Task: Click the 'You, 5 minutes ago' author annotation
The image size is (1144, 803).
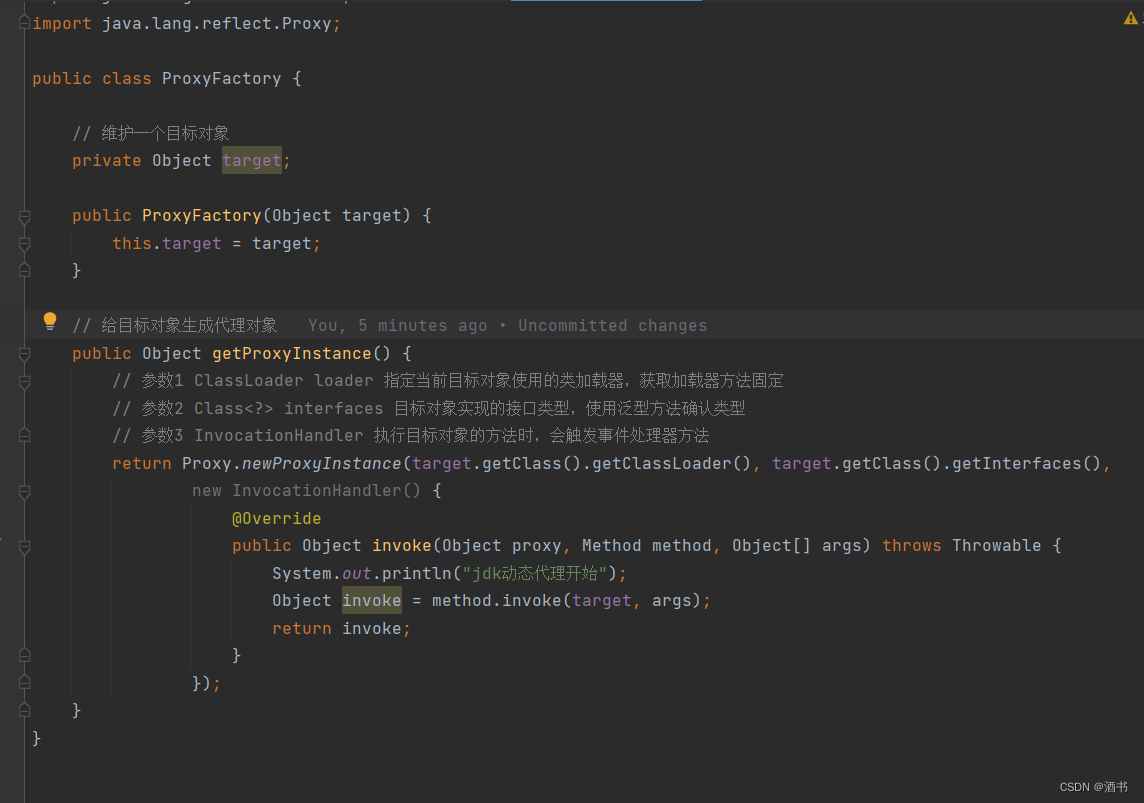Action: (x=395, y=324)
